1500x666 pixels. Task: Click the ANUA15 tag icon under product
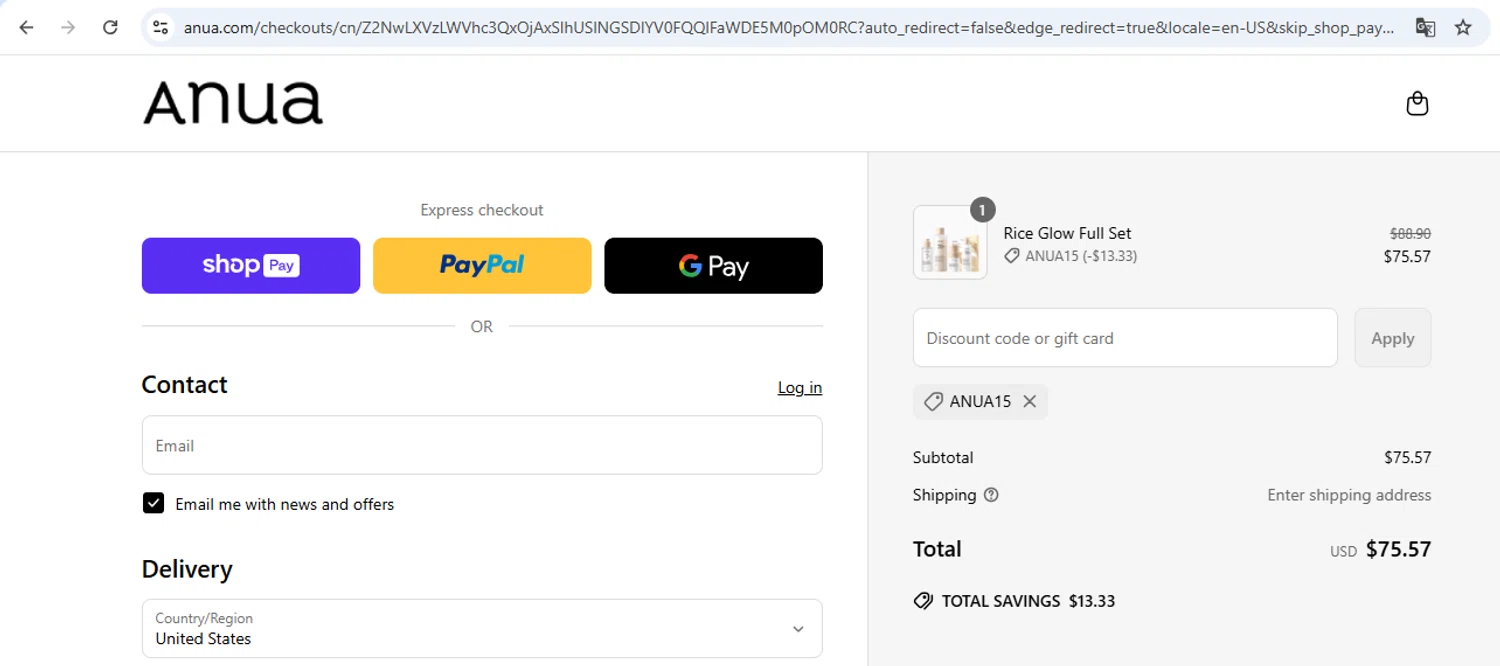(1012, 256)
